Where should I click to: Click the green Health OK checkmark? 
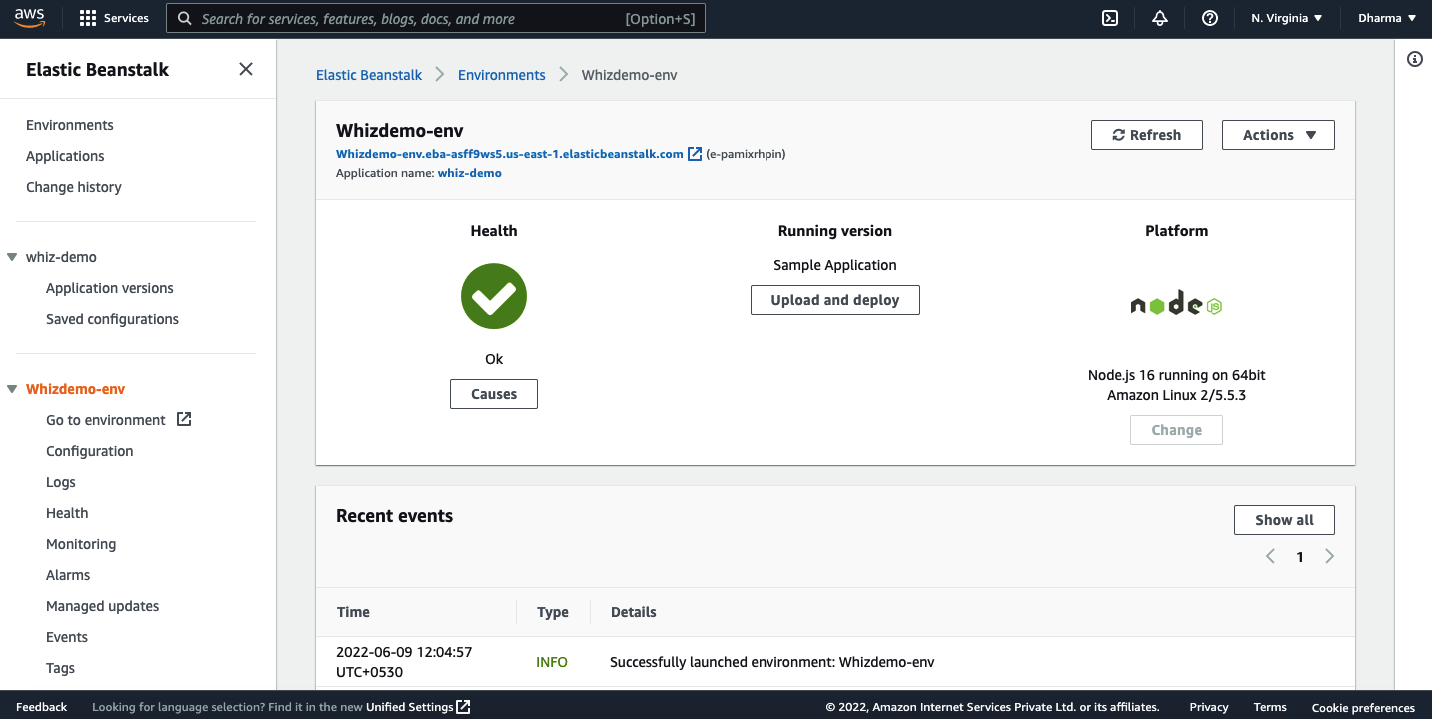pyautogui.click(x=494, y=296)
